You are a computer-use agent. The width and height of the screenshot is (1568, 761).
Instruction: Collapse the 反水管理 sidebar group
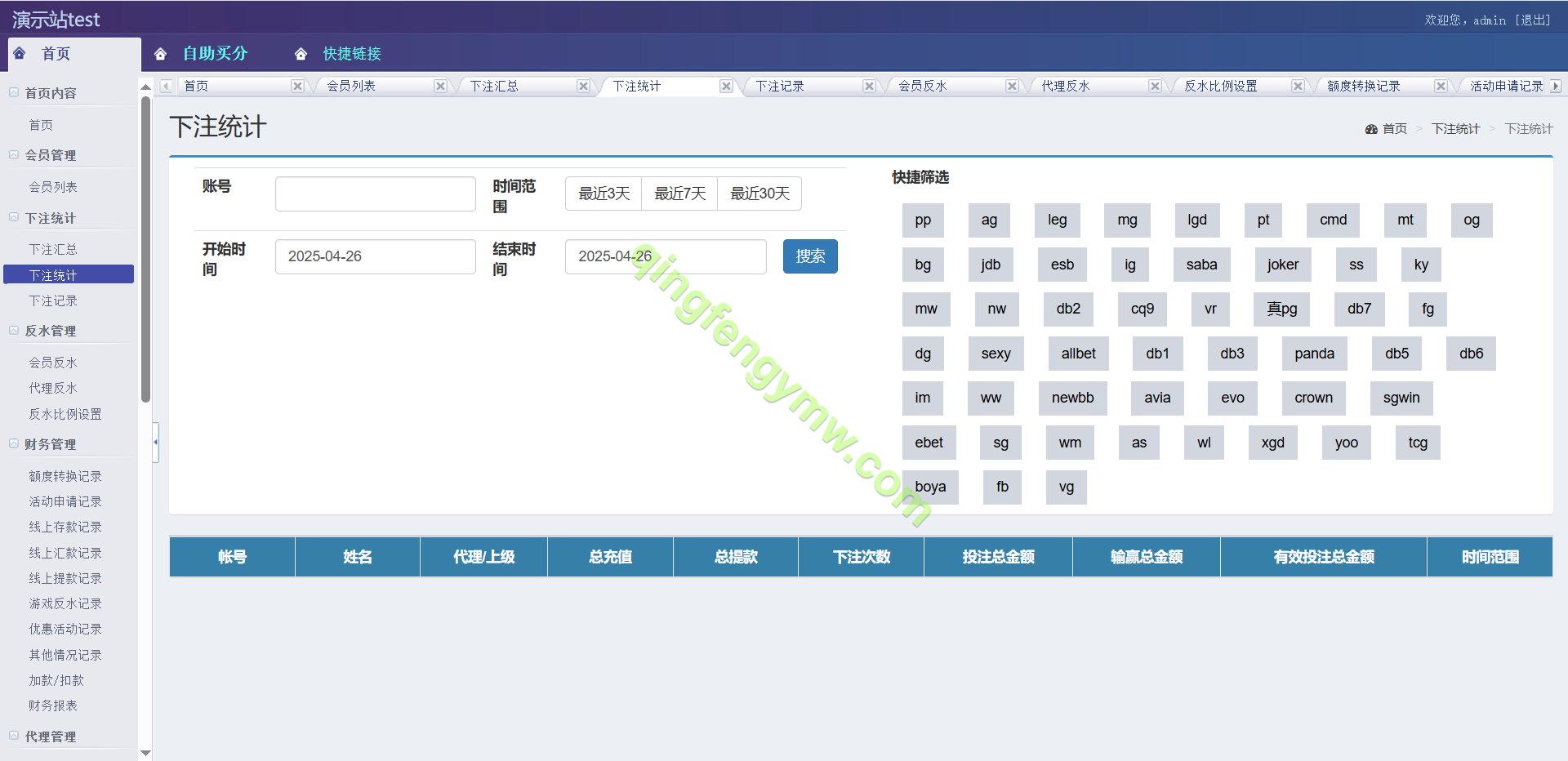click(14, 331)
